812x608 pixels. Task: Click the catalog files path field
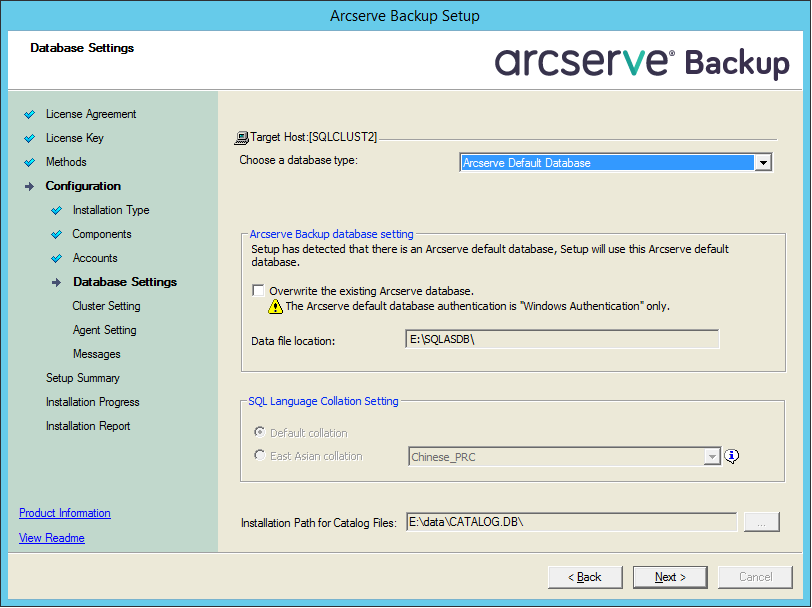570,522
